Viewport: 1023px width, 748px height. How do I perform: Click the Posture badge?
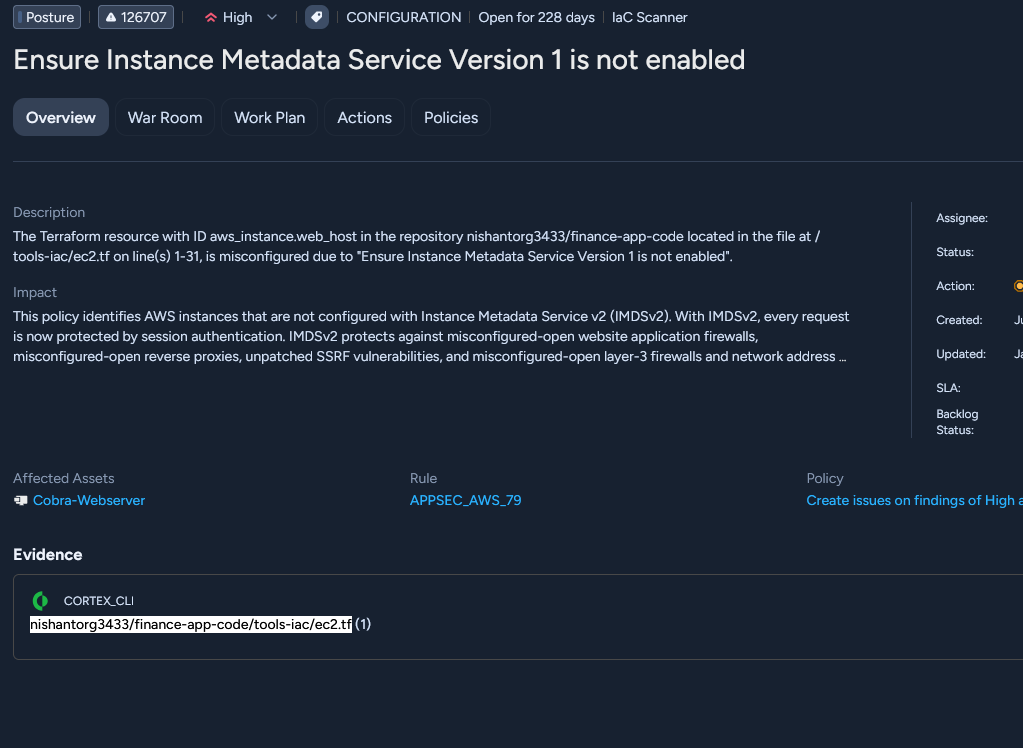[47, 17]
